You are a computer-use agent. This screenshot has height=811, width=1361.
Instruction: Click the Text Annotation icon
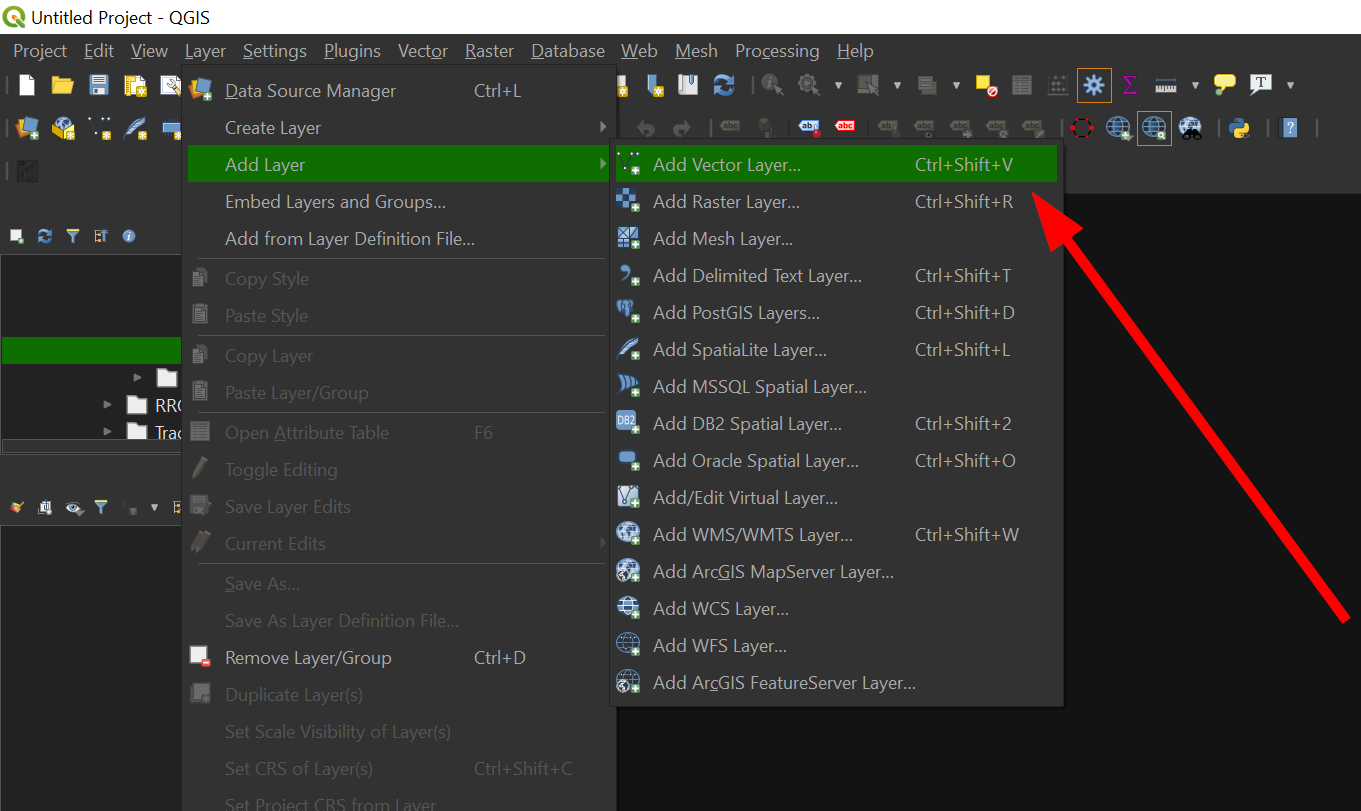point(1261,85)
